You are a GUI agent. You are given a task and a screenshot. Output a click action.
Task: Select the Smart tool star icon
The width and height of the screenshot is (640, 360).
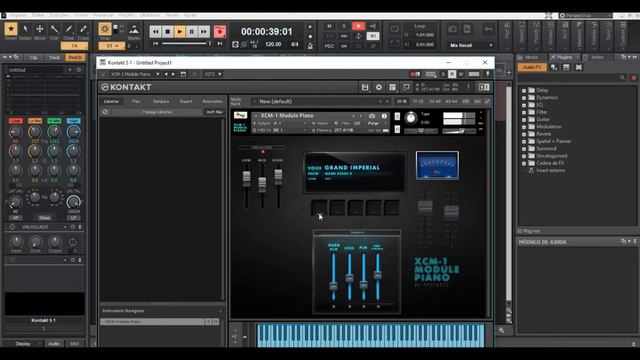(11, 29)
